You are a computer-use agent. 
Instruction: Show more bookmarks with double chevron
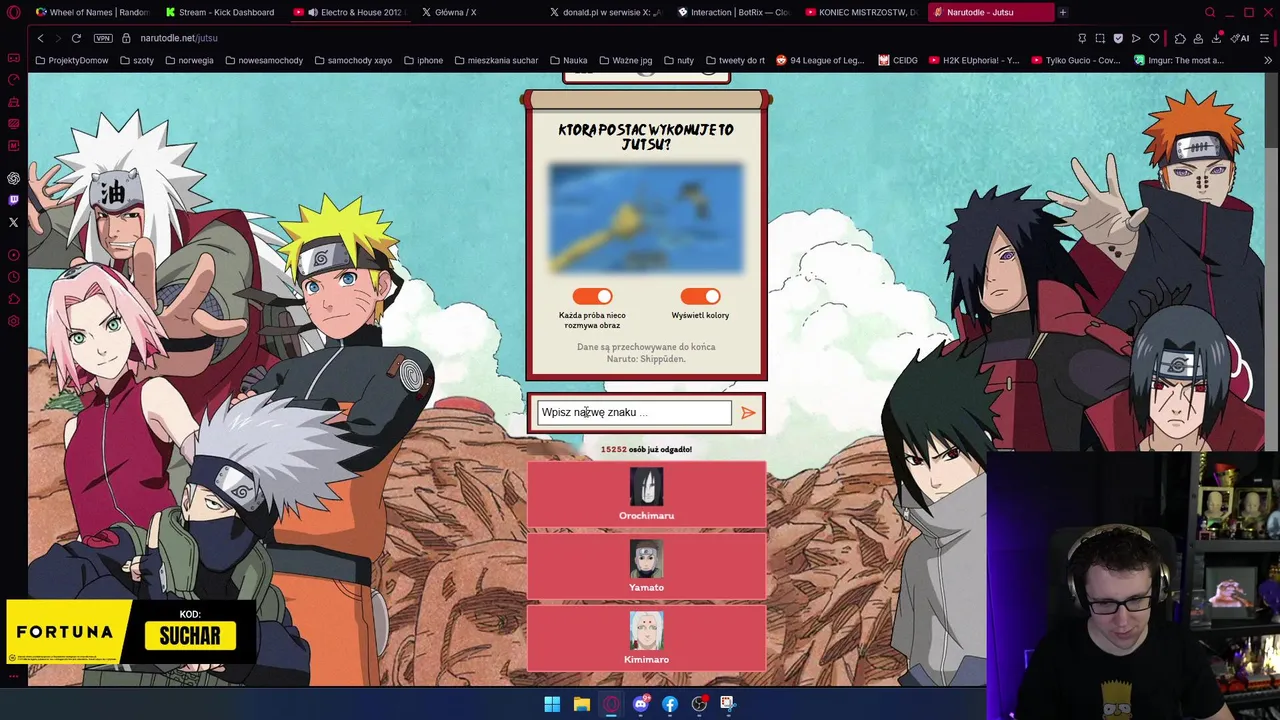pyautogui.click(x=1268, y=60)
